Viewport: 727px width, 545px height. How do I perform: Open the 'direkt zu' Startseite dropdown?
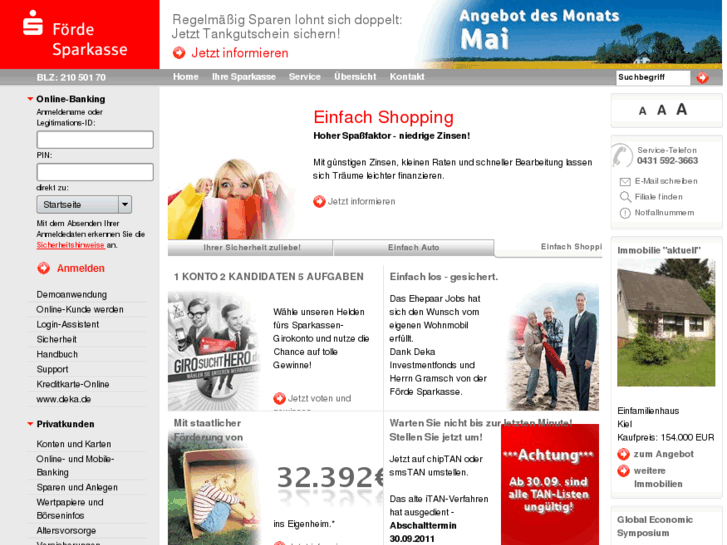click(84, 205)
